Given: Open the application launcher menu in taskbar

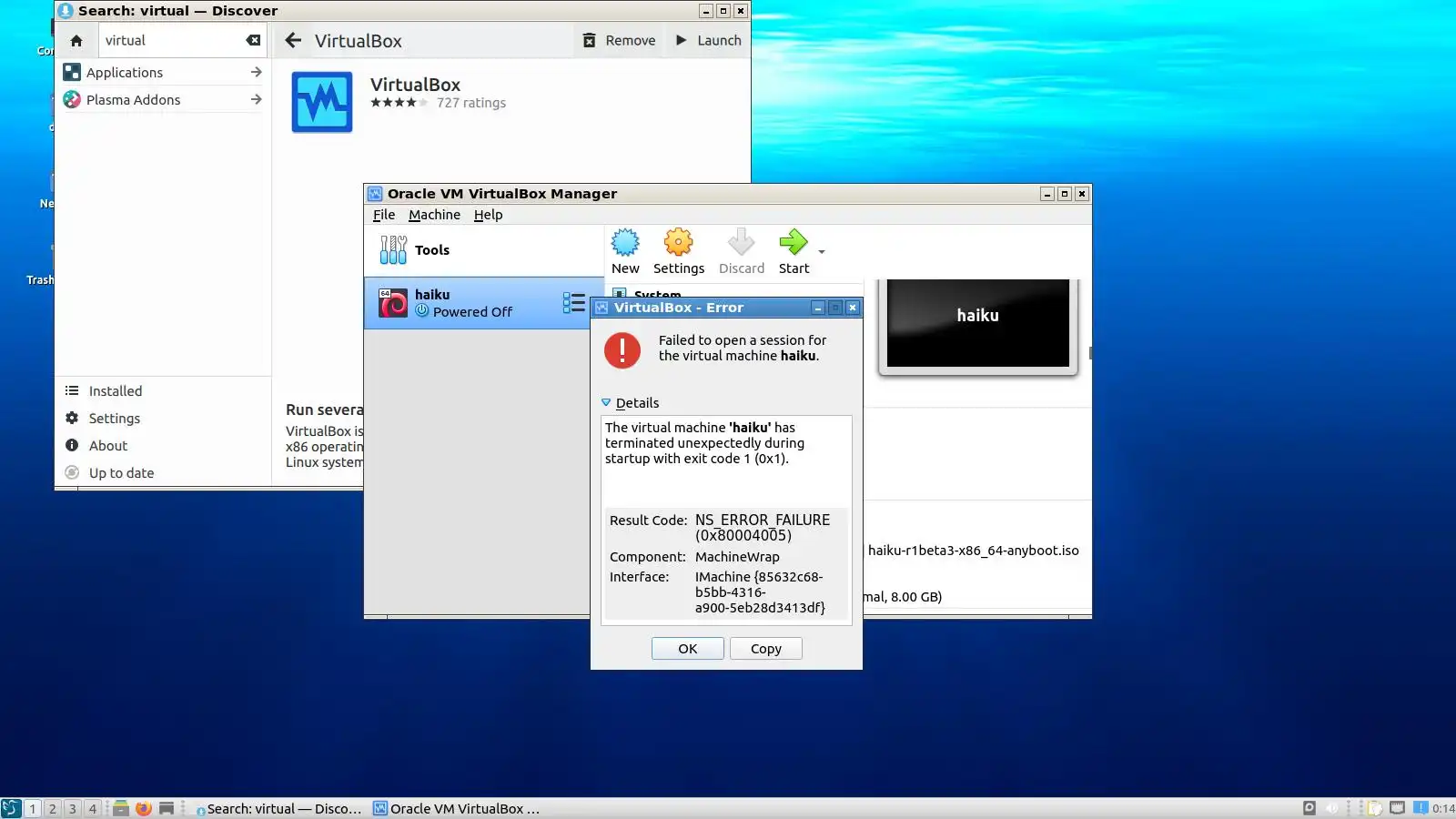Looking at the screenshot, I should tap(11, 808).
